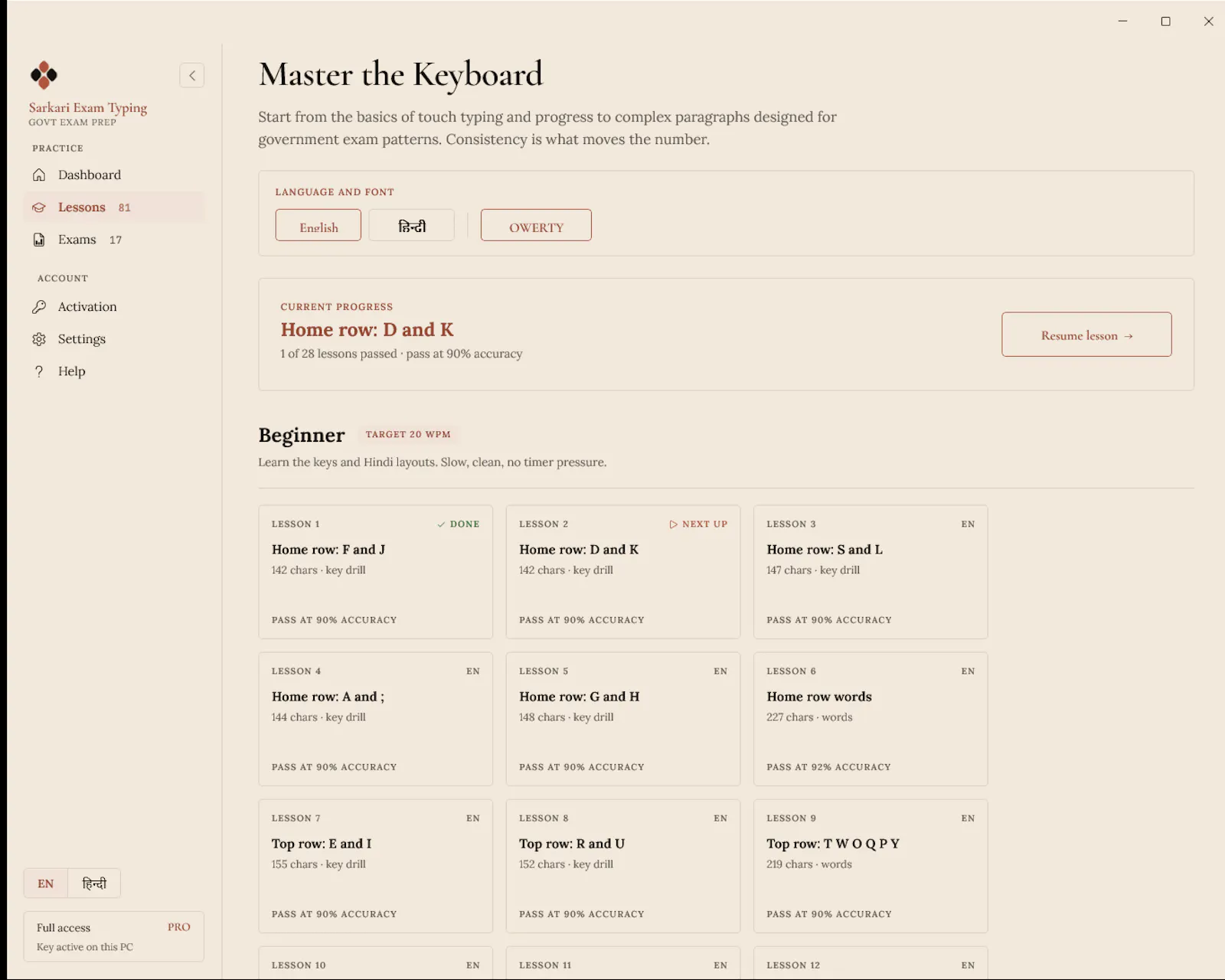Open Lesson 2 Home row: D and K
1225x980 pixels.
(x=623, y=572)
